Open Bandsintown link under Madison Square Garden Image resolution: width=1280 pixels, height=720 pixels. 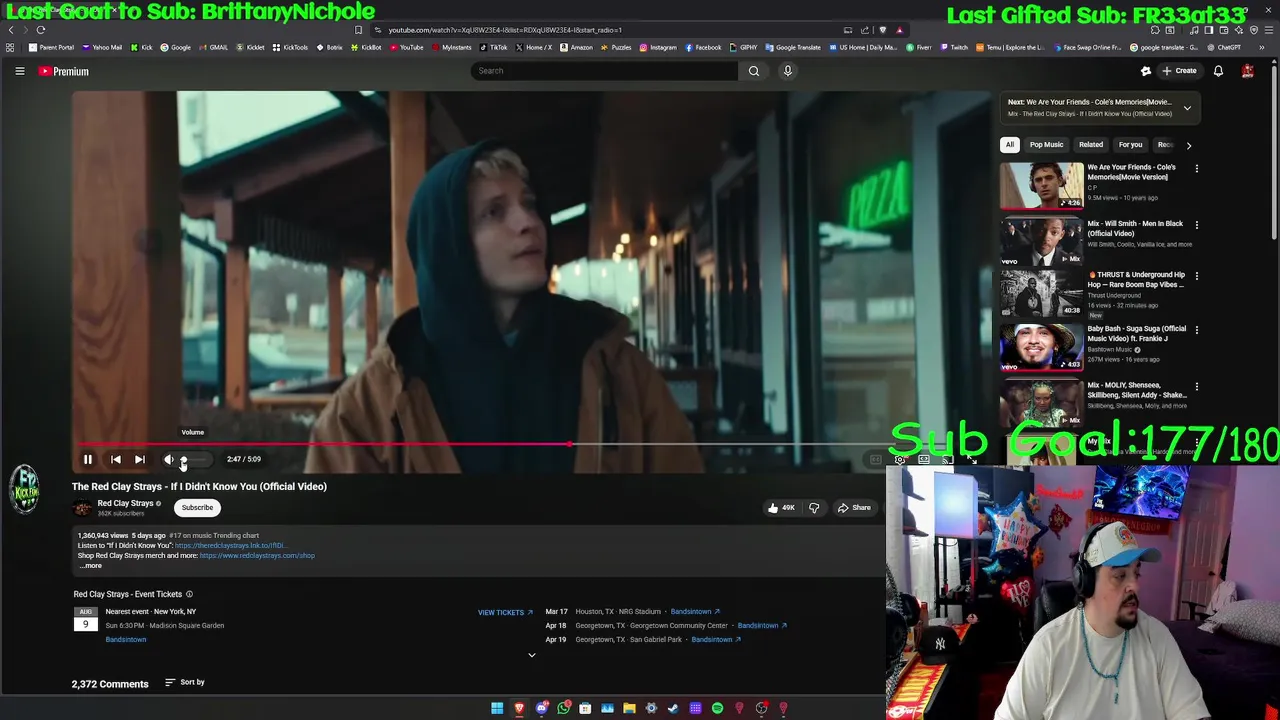(126, 639)
